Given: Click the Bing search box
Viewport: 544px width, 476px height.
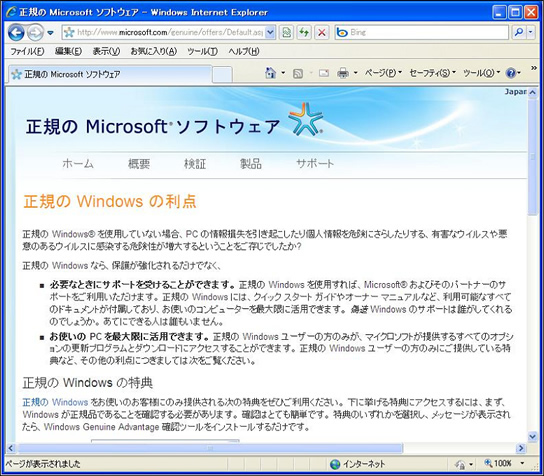Looking at the screenshot, I should pyautogui.click(x=422, y=33).
